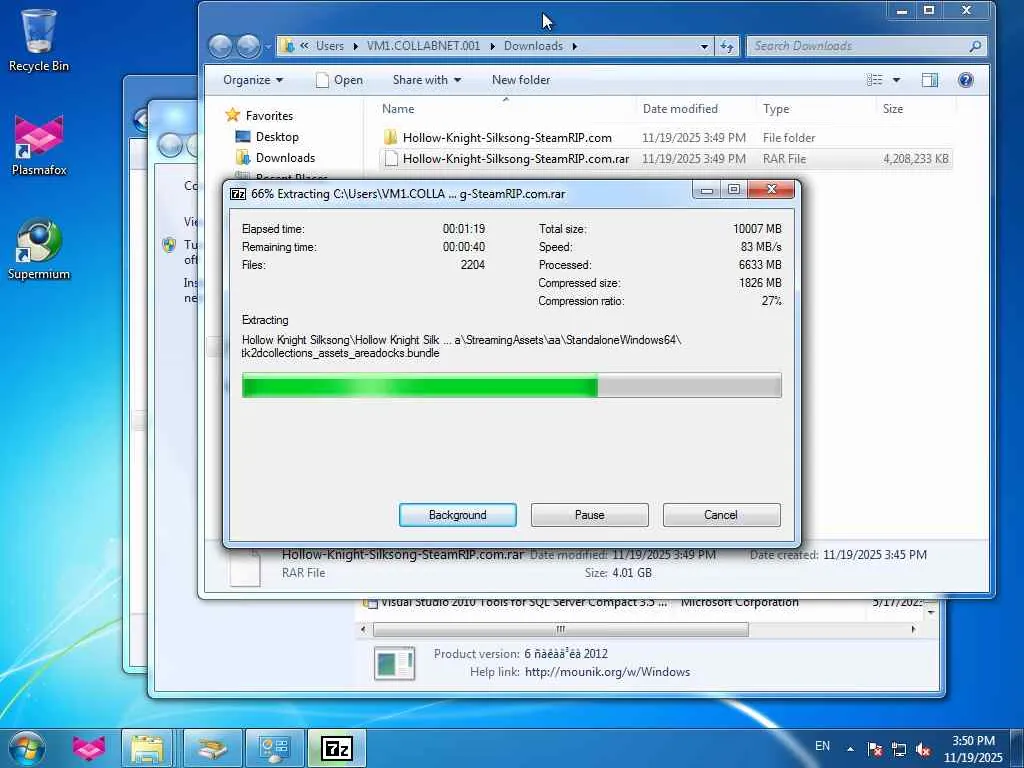Open the view options dropdown arrow
Screen dimensions: 1024x768
897,80
